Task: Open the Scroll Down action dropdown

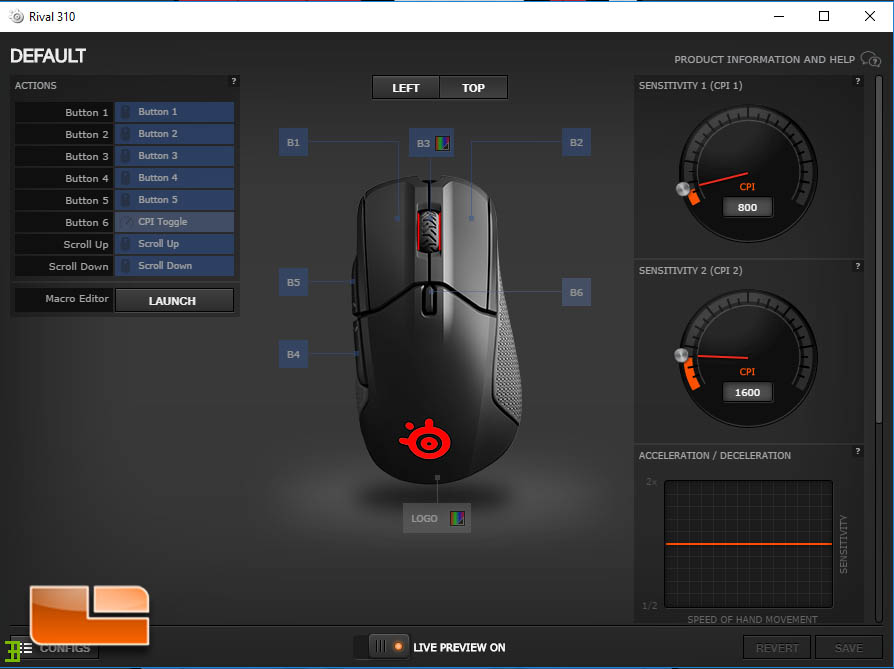Action: click(x=174, y=266)
